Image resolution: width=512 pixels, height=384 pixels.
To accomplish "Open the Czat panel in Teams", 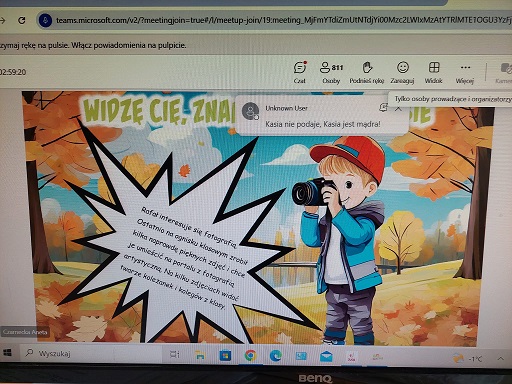I will (x=300, y=72).
